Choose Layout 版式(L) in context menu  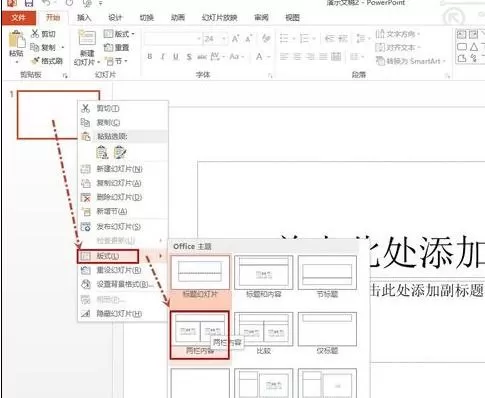click(122, 256)
